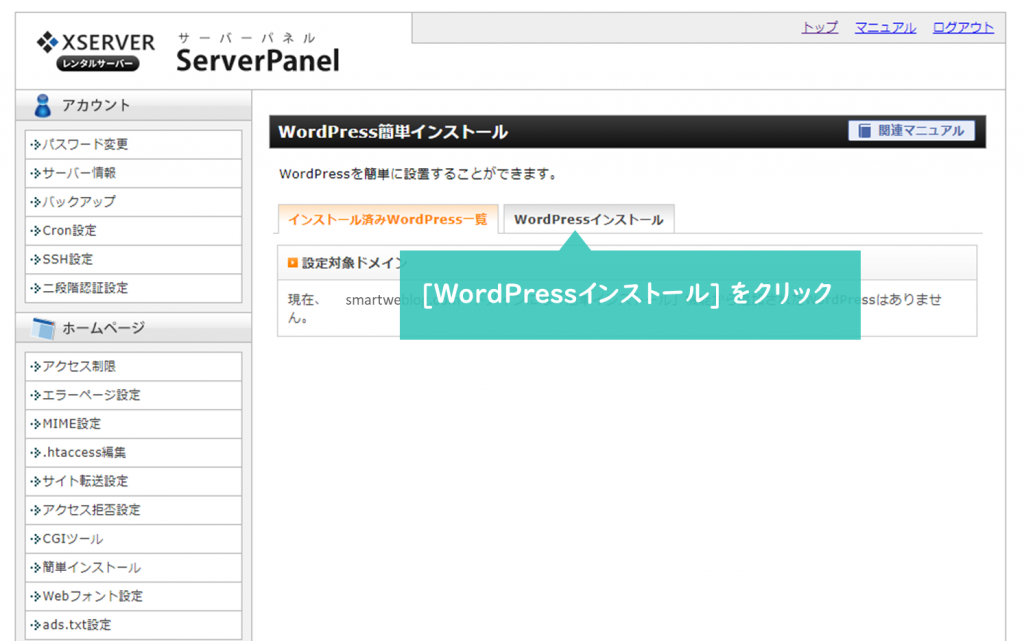Screen dimensions: 1024x641
Task: Click the Homepage section icon
Action: (x=44, y=328)
